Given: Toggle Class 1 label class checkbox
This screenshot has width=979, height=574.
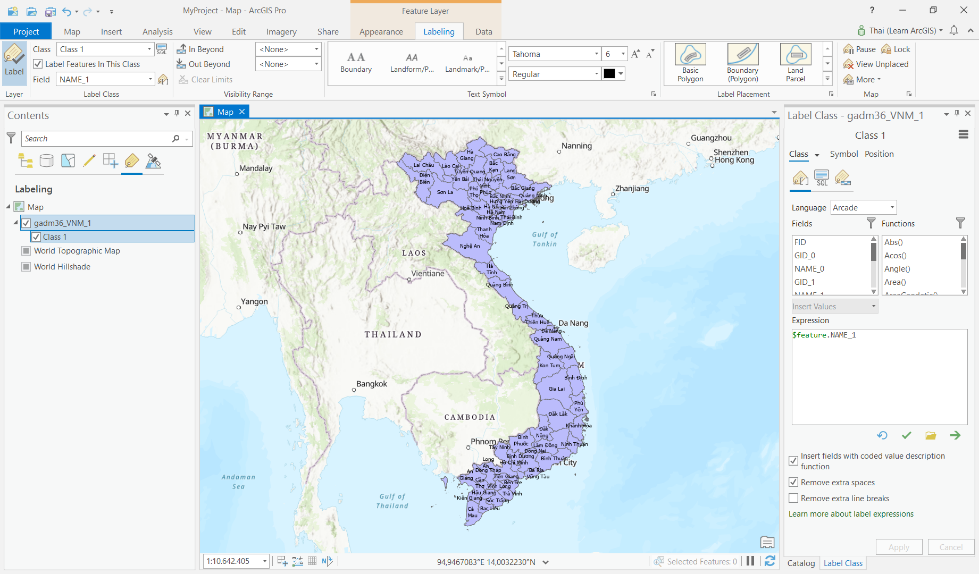Looking at the screenshot, I should [x=36, y=237].
